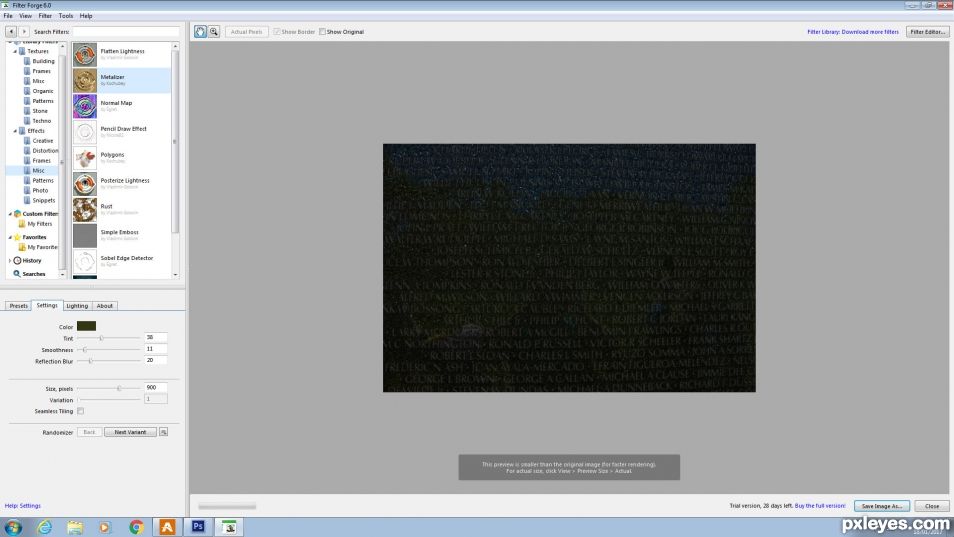Collapse the Custom Filters node
Screen dimensions: 954x537
point(10,214)
